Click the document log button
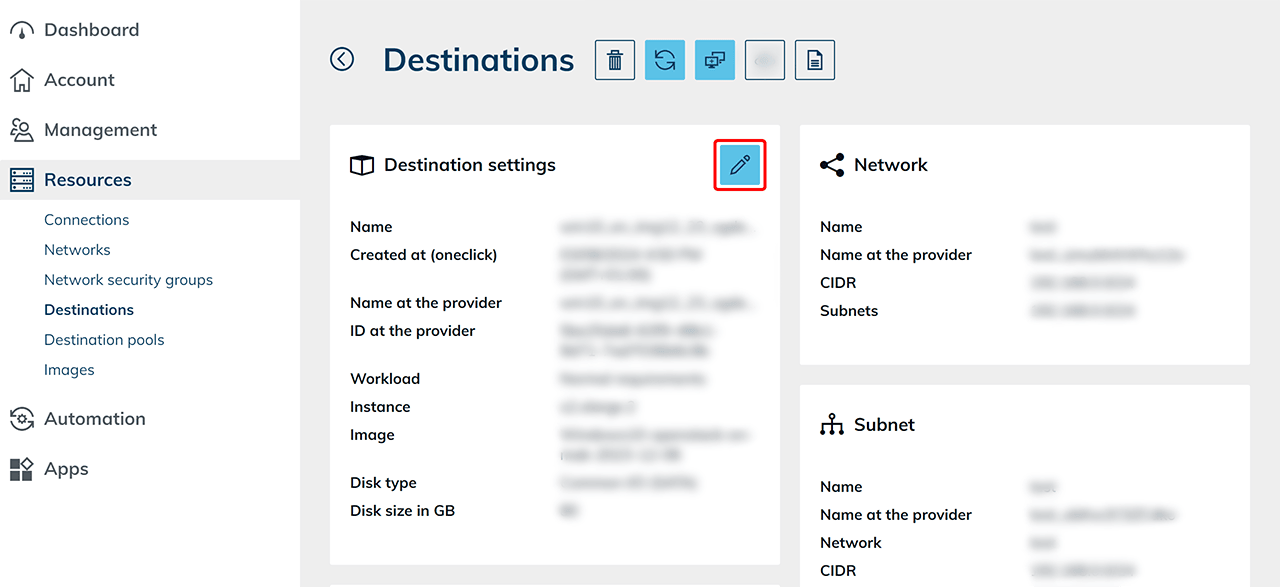Screen dimensions: 1280x587 [x=815, y=60]
